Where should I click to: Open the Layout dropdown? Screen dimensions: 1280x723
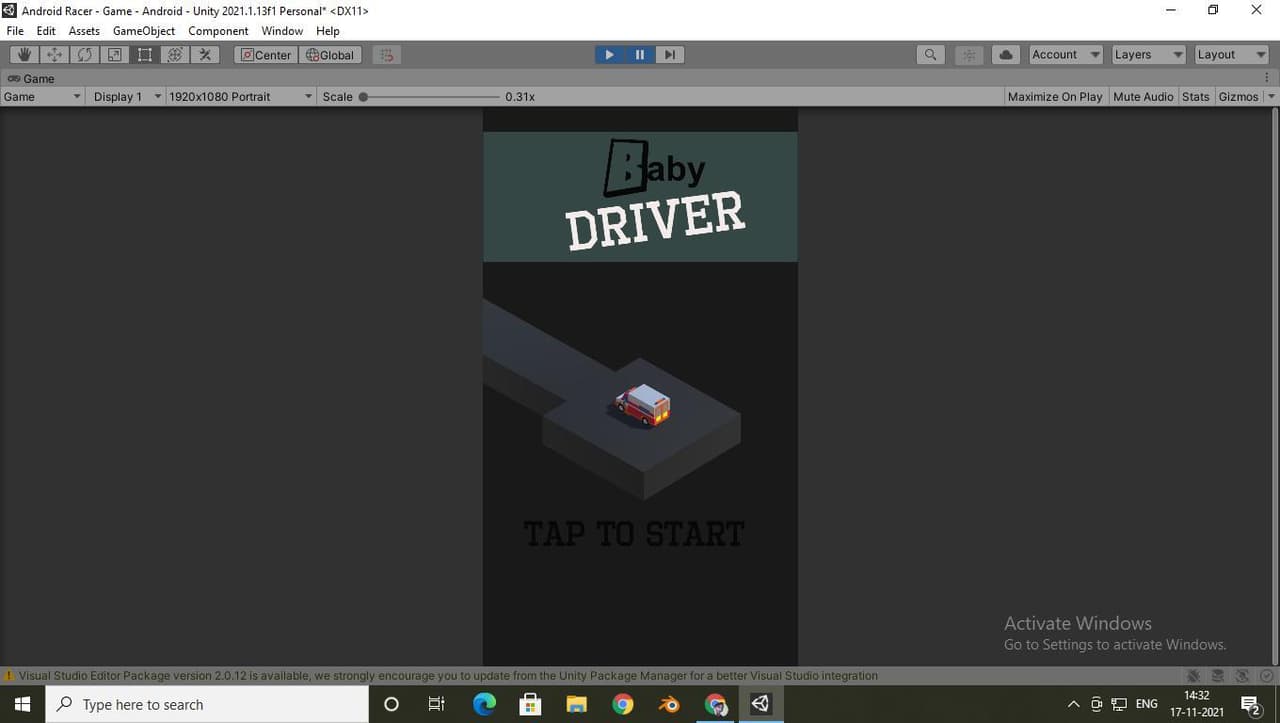tap(1231, 55)
